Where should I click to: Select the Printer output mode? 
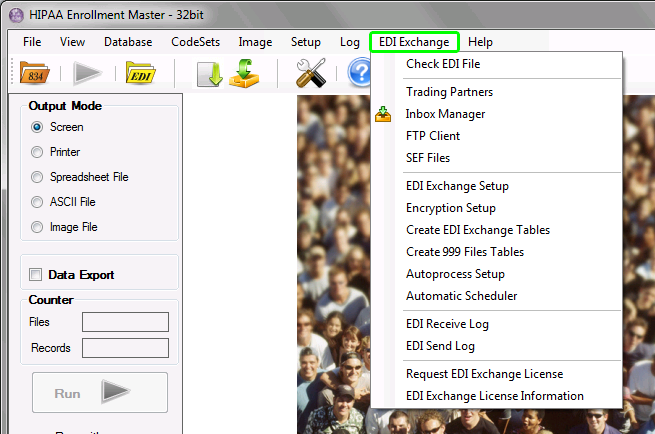click(38, 152)
